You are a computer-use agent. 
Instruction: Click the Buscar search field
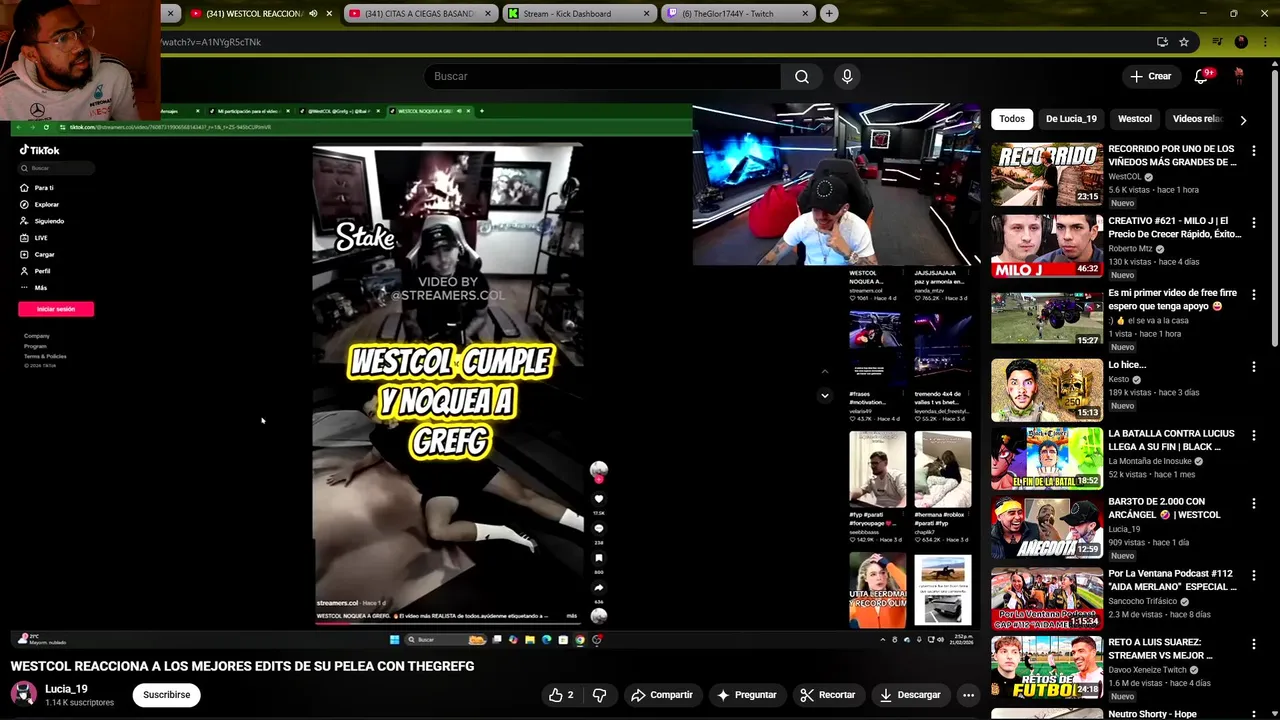tap(603, 77)
